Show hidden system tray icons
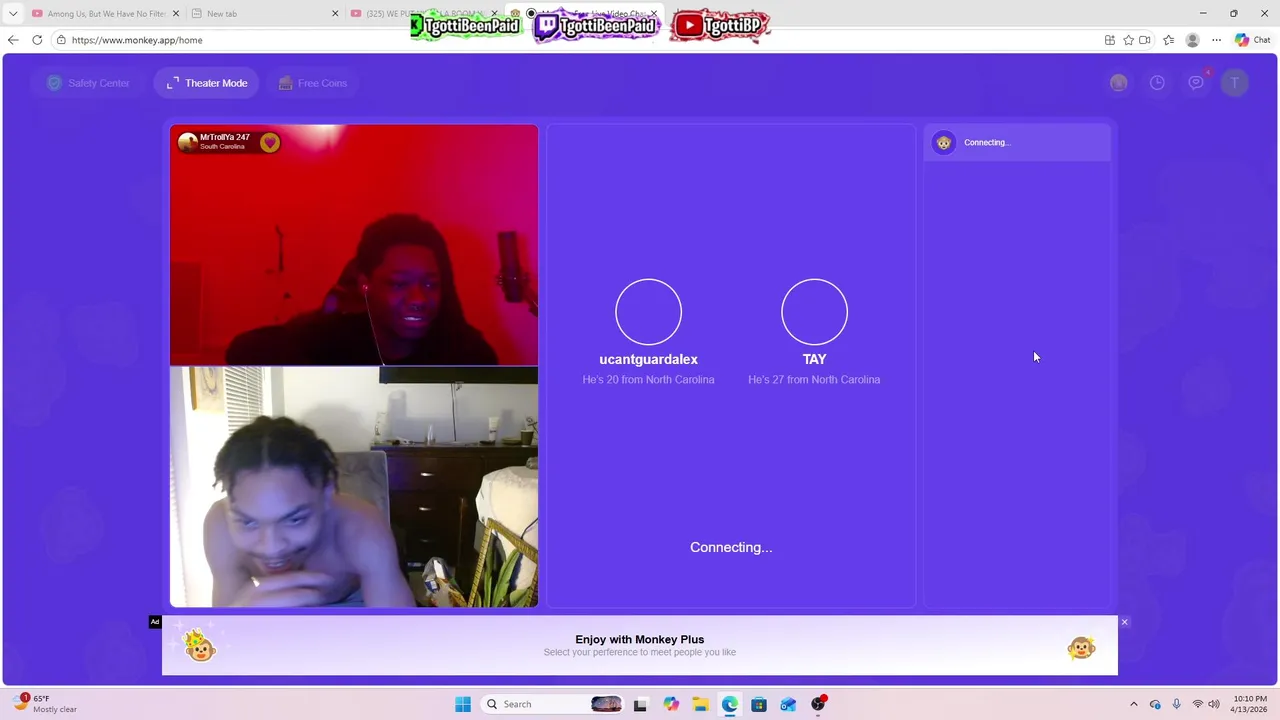This screenshot has width=1280, height=720. click(x=1133, y=704)
